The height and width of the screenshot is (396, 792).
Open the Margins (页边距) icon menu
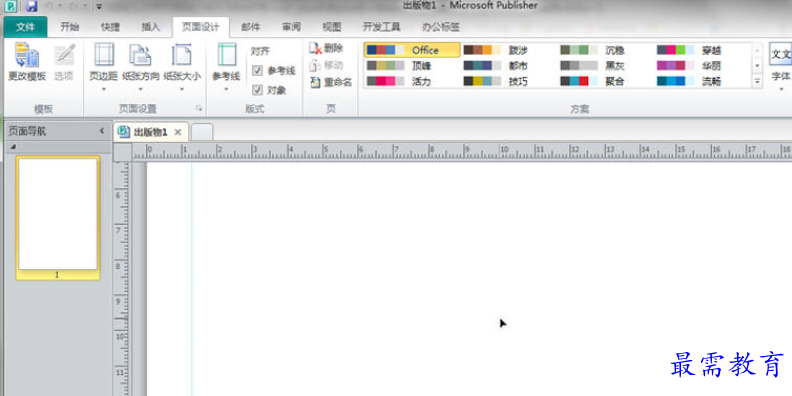coord(104,55)
